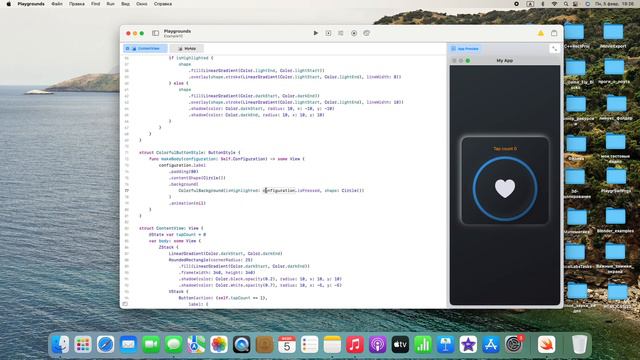Toggle the left sidebar in Playgrounds
This screenshot has height=360, width=640.
click(156, 33)
